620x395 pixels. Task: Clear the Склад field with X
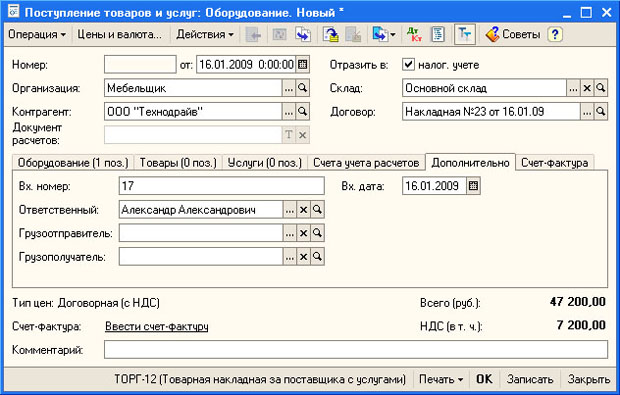(587, 88)
